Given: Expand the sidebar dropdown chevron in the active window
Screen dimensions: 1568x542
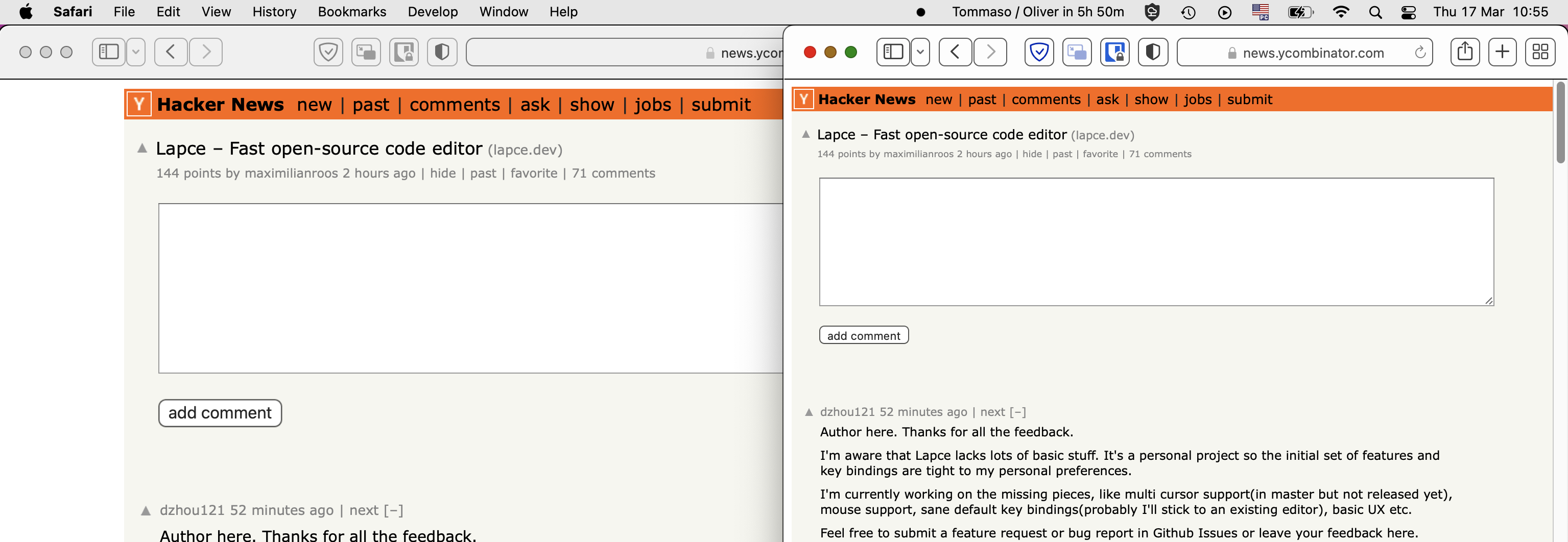Looking at the screenshot, I should 920,53.
